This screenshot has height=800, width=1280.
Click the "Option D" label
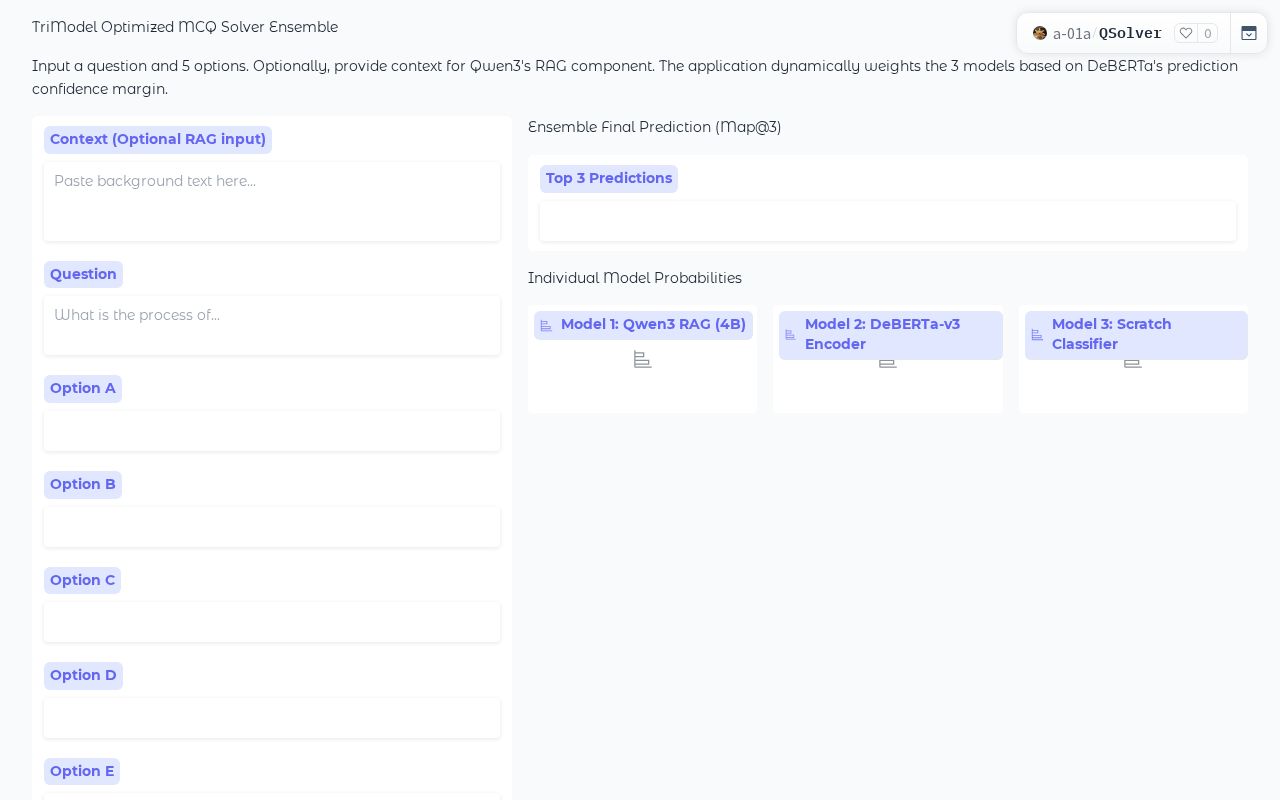pos(83,675)
